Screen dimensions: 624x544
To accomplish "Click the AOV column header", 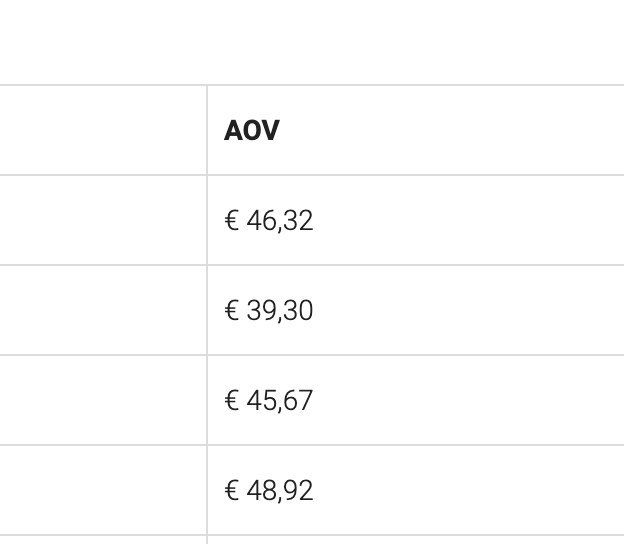I will [252, 131].
